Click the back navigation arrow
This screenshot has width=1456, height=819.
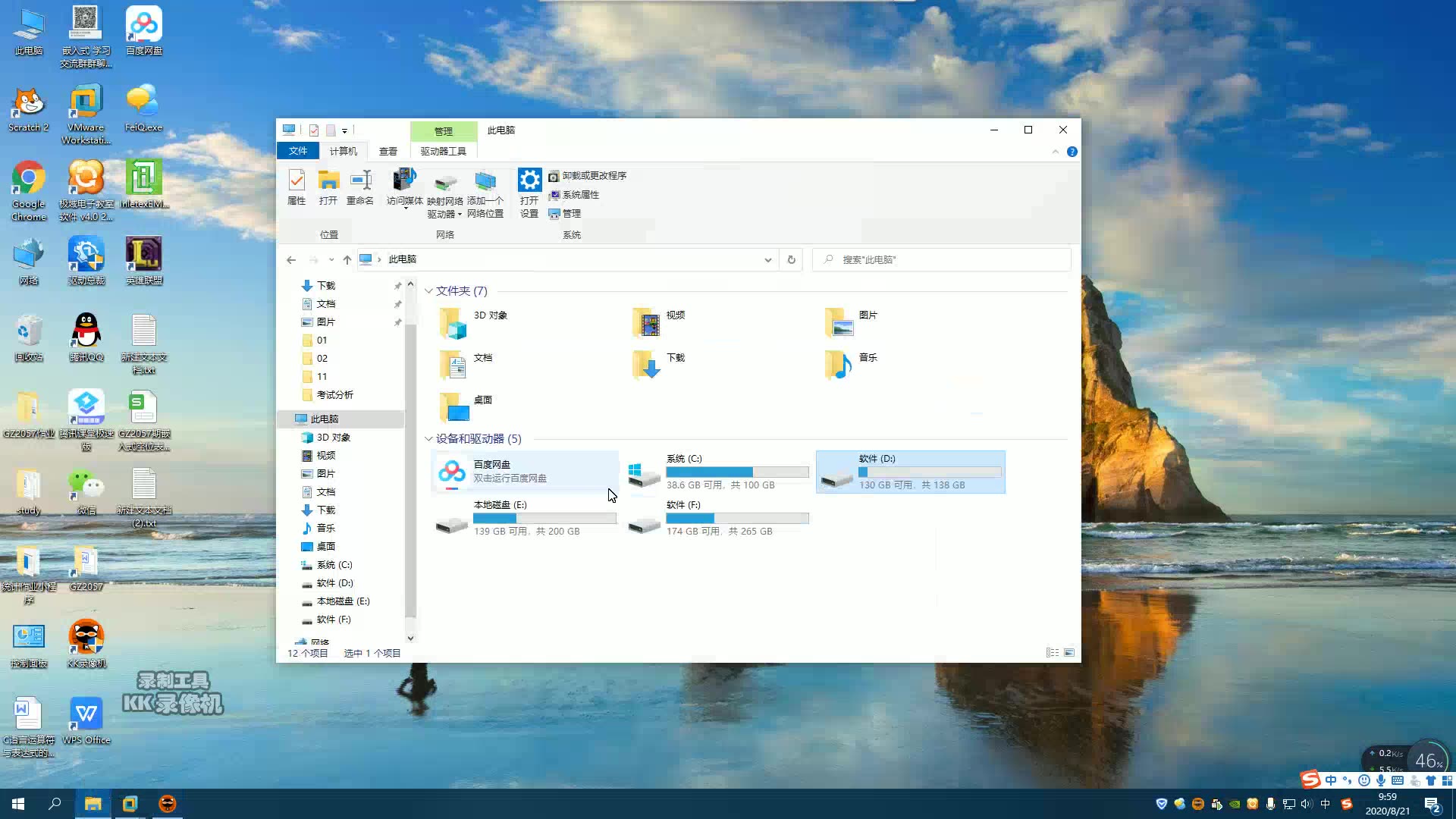click(x=291, y=259)
